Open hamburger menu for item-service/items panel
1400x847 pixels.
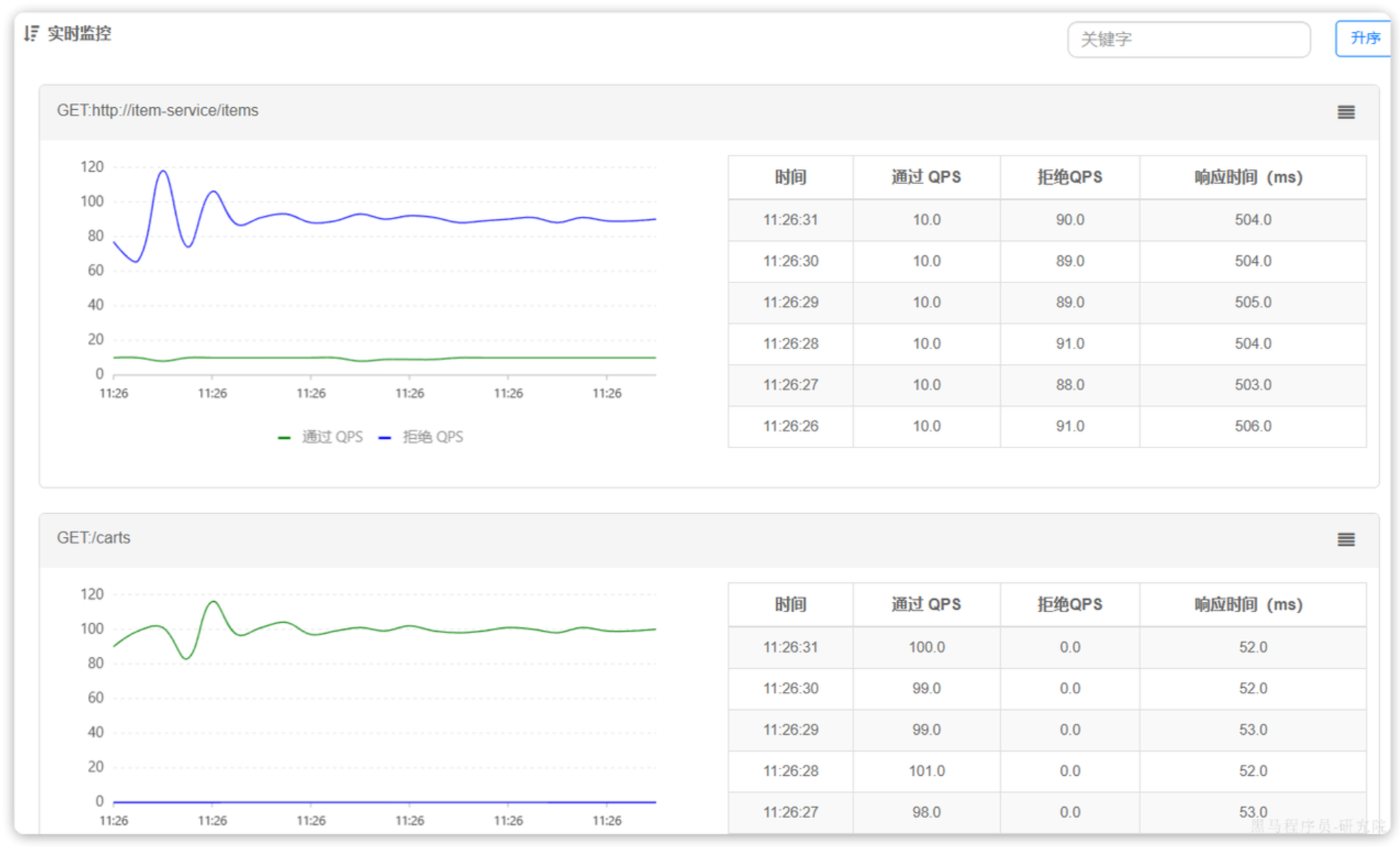1345,112
